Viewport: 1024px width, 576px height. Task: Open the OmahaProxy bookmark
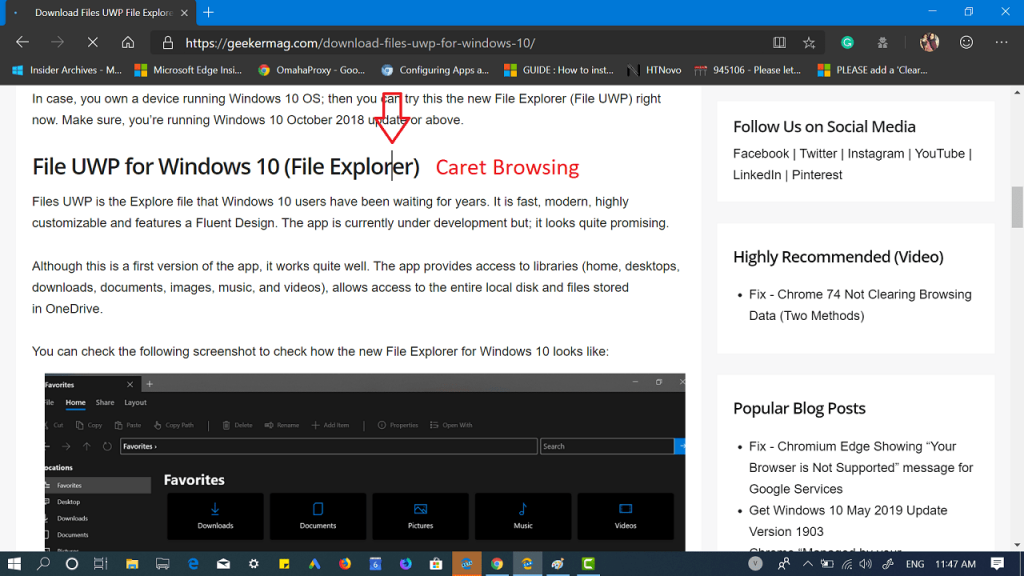pyautogui.click(x=312, y=70)
